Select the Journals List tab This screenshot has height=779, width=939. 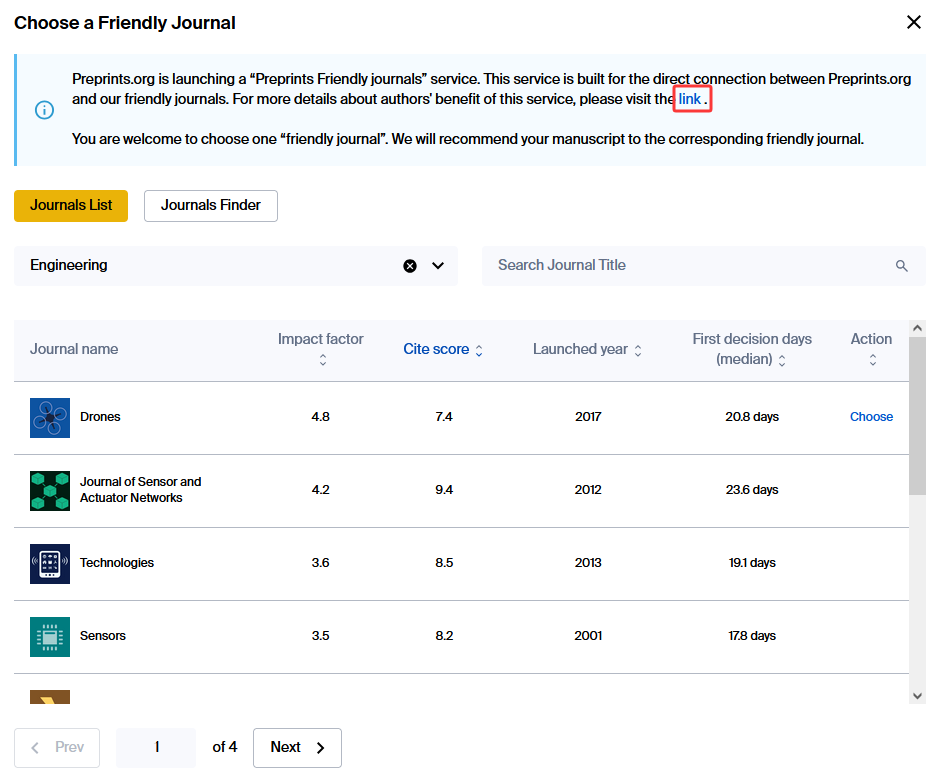pos(71,205)
